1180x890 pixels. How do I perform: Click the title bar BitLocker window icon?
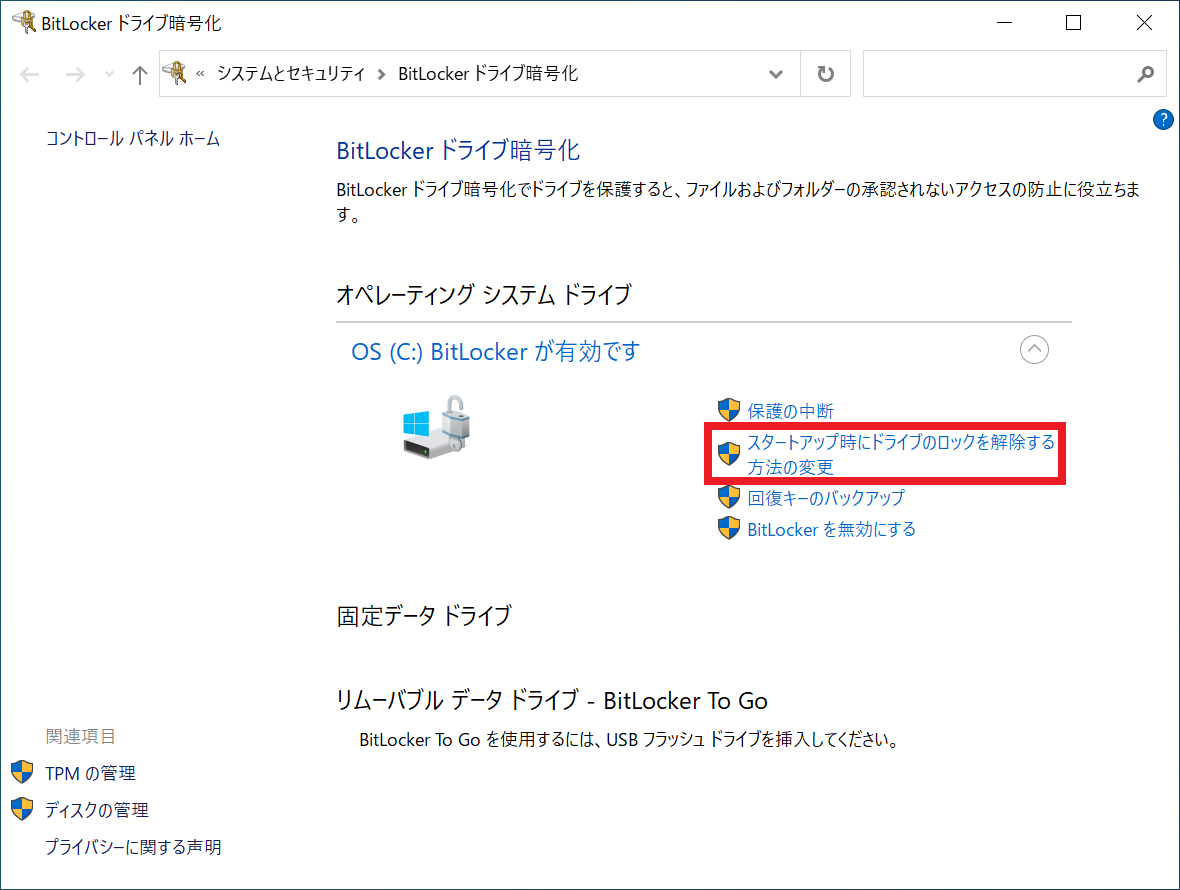pyautogui.click(x=24, y=22)
